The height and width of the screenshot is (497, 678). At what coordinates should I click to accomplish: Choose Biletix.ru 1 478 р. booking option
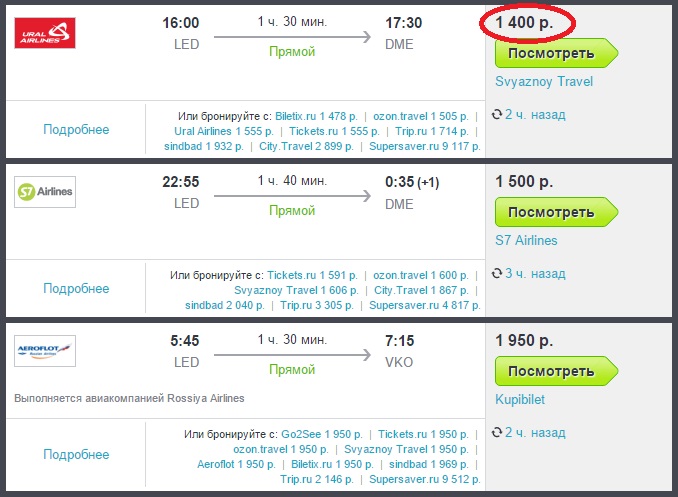click(316, 116)
